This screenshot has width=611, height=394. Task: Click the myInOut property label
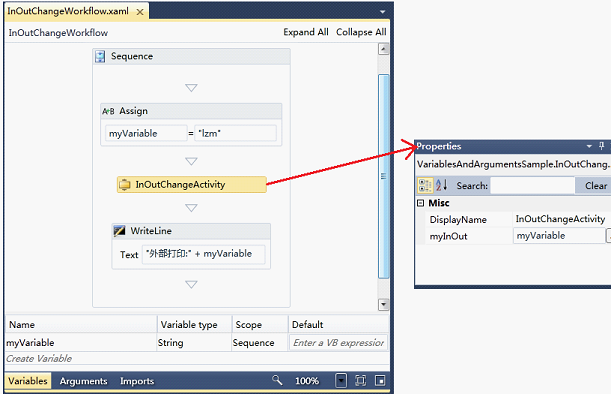(448, 236)
